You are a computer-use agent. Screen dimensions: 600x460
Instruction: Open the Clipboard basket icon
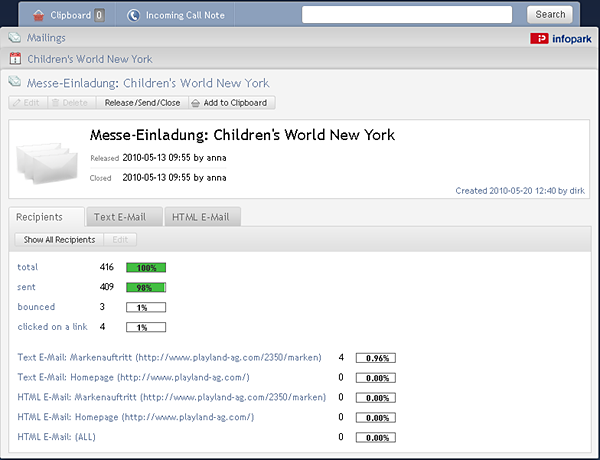point(39,15)
